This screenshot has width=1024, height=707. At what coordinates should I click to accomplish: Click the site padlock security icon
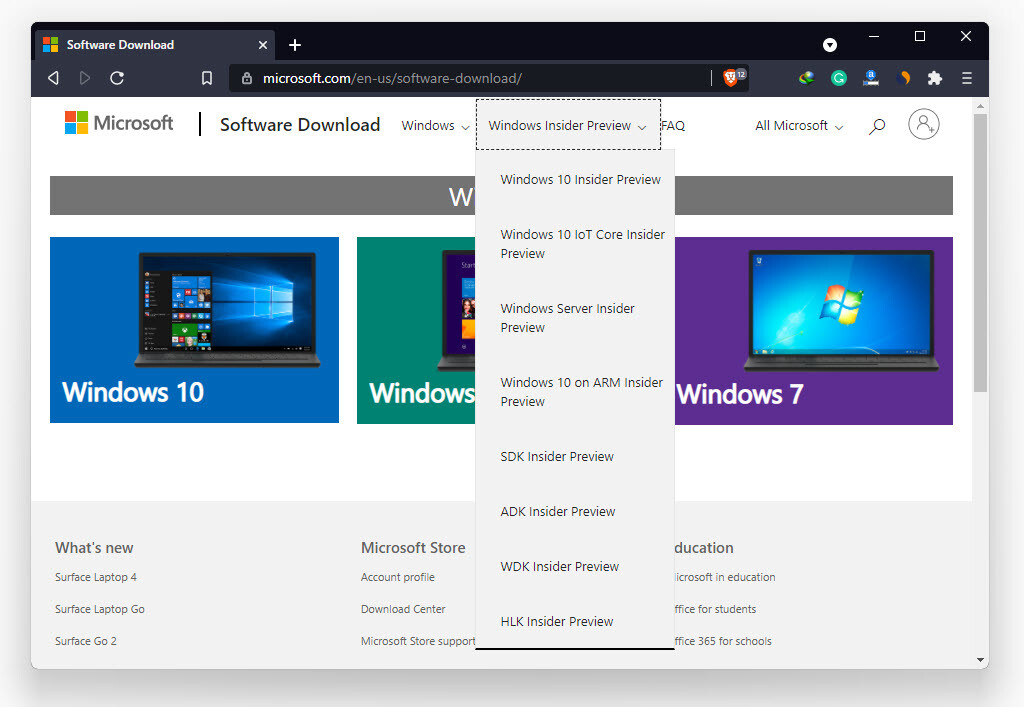tap(247, 78)
